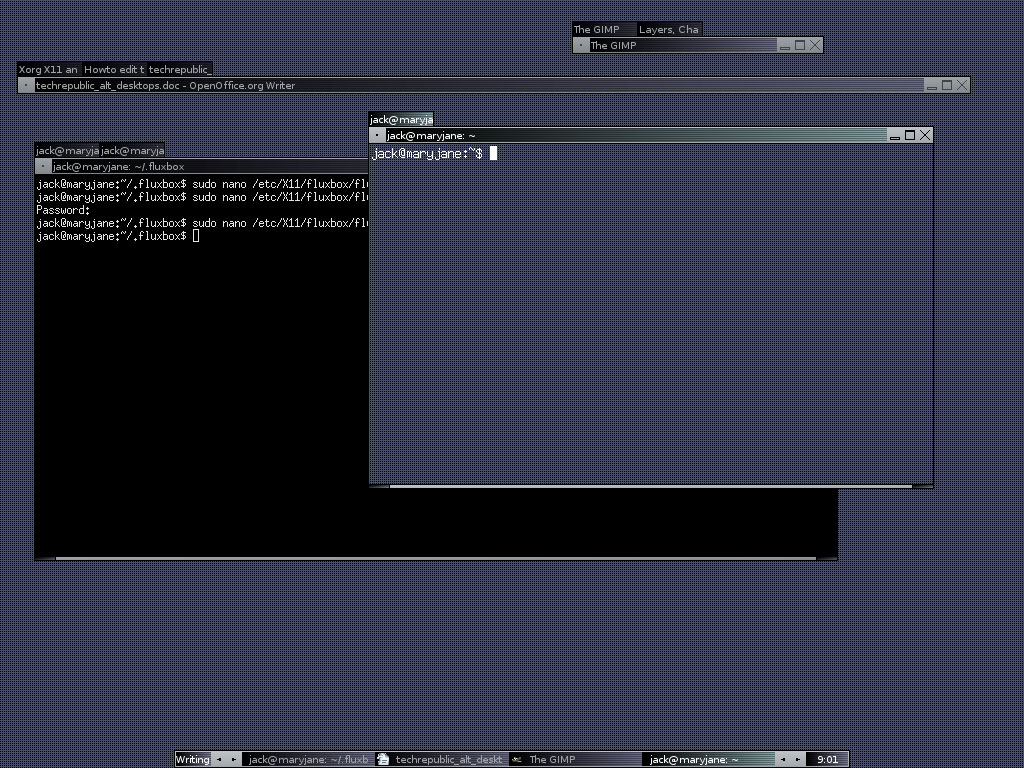Click the 9:01 toolbar clock
This screenshot has height=768, width=1024.
[x=827, y=760]
